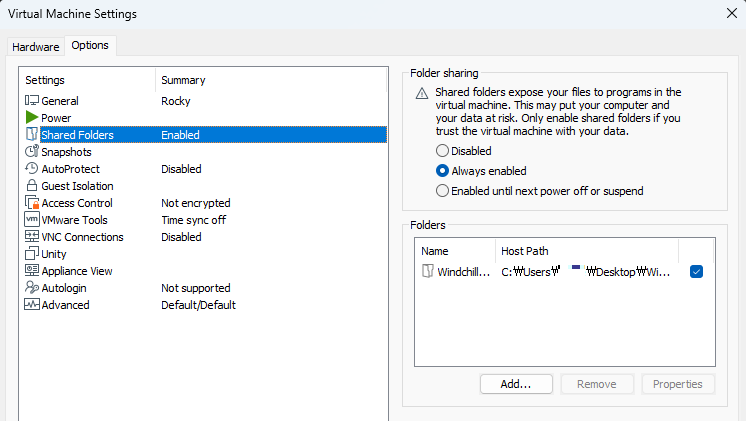Click the Disabled summary next to VNC Connections

(x=181, y=237)
